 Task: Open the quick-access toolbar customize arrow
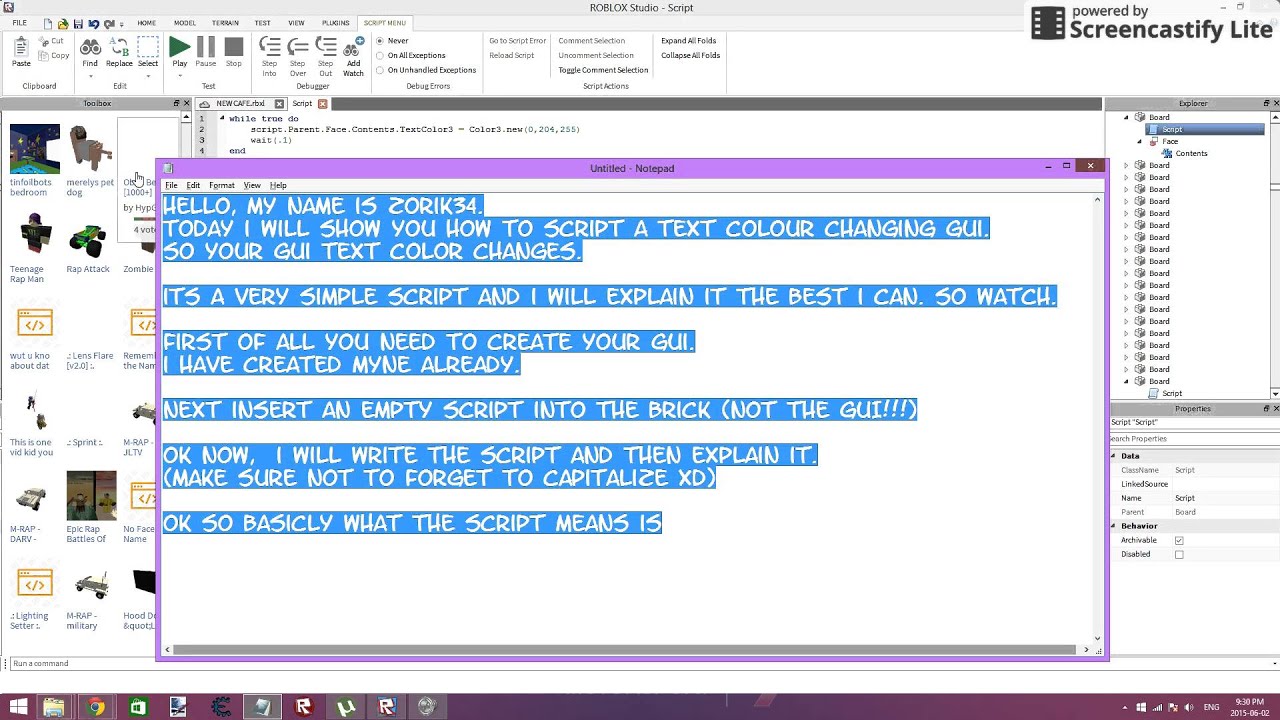pos(122,23)
